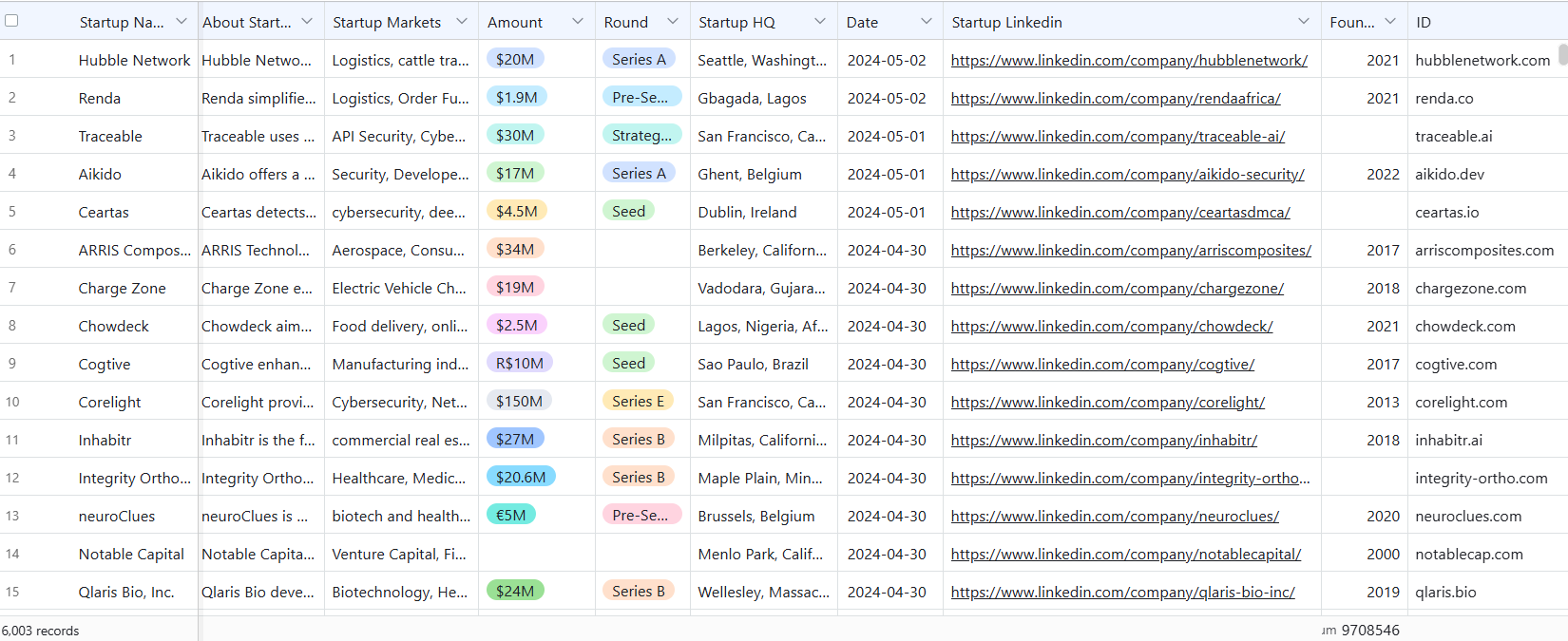1568x641 pixels.
Task: Select the Startup Name cell 'Hubble Network'
Action: click(135, 60)
